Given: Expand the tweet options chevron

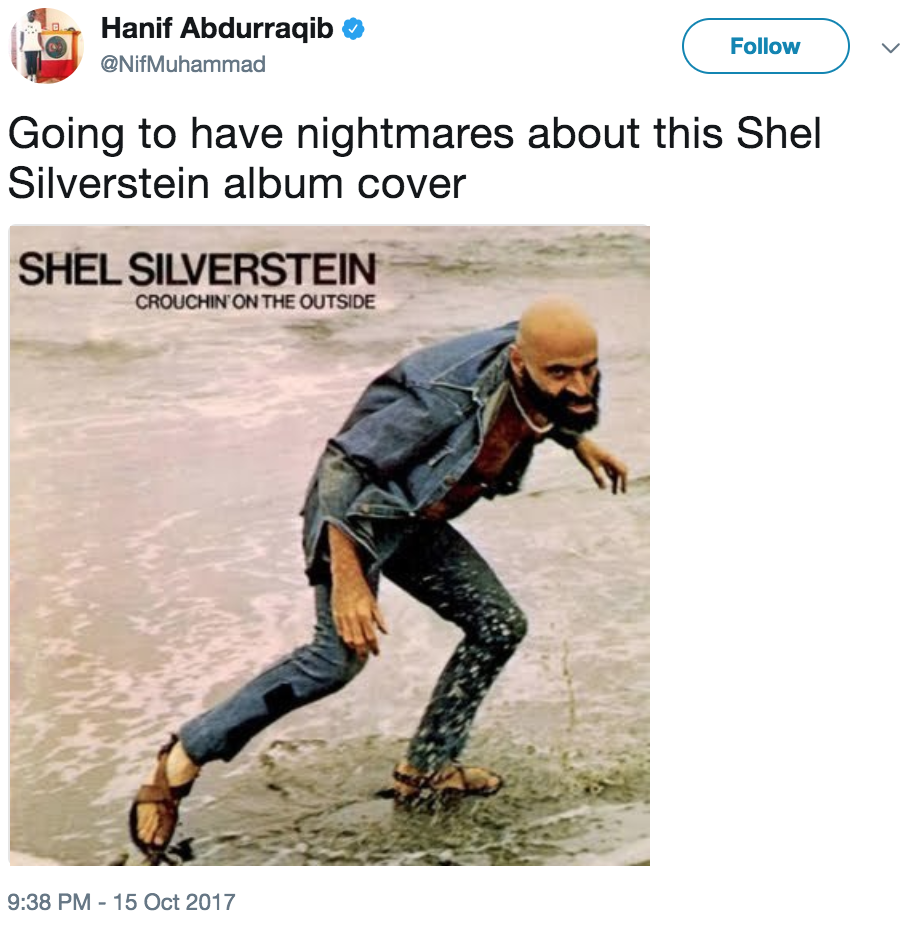Looking at the screenshot, I should (890, 47).
